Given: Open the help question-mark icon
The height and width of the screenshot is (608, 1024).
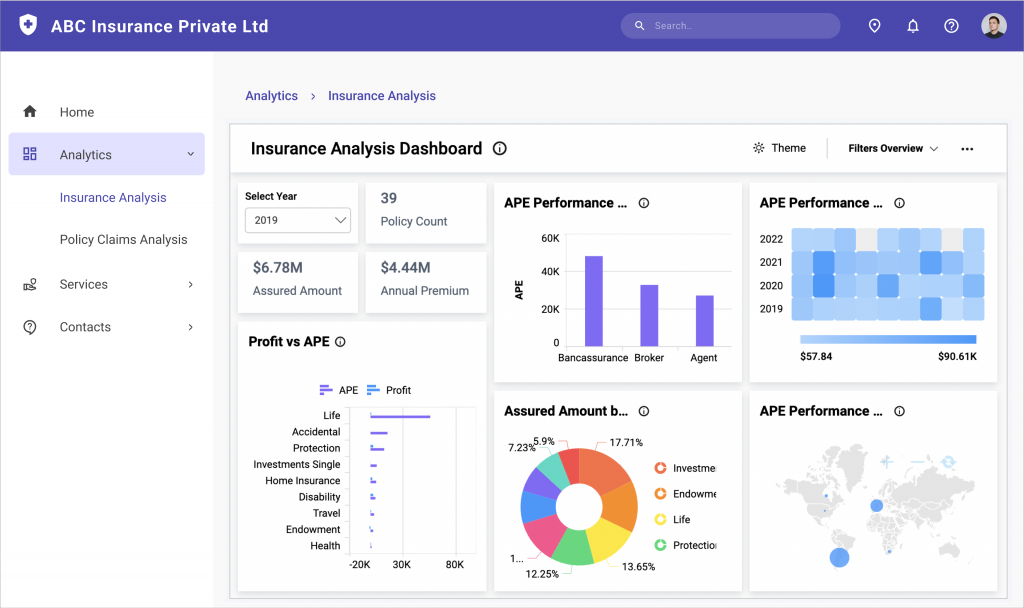Looking at the screenshot, I should pos(950,25).
